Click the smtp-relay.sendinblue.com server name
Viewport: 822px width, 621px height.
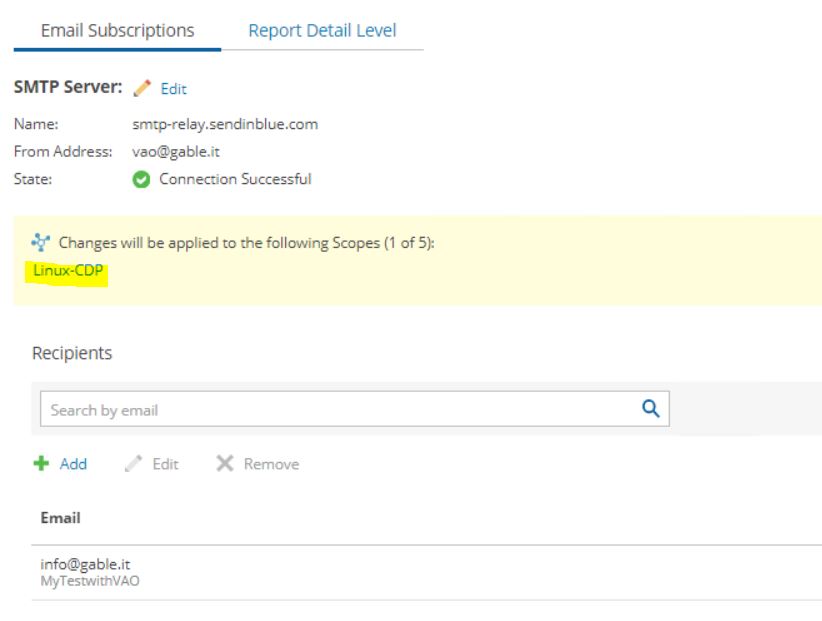tap(225, 124)
